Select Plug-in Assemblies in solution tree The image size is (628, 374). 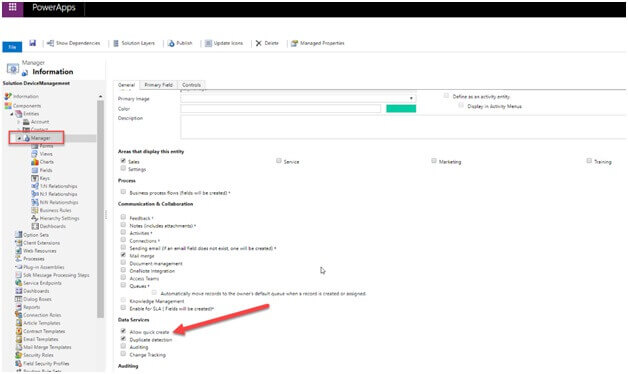tap(44, 267)
